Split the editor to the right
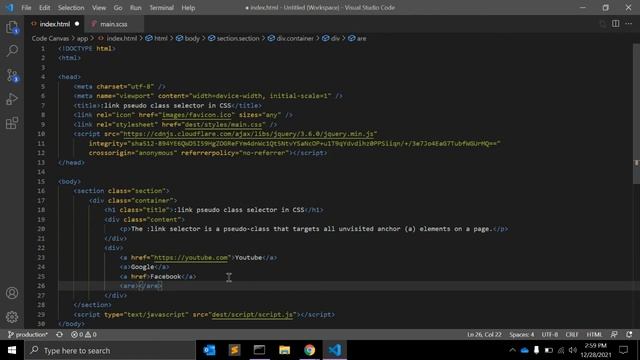The image size is (640, 360). click(616, 24)
